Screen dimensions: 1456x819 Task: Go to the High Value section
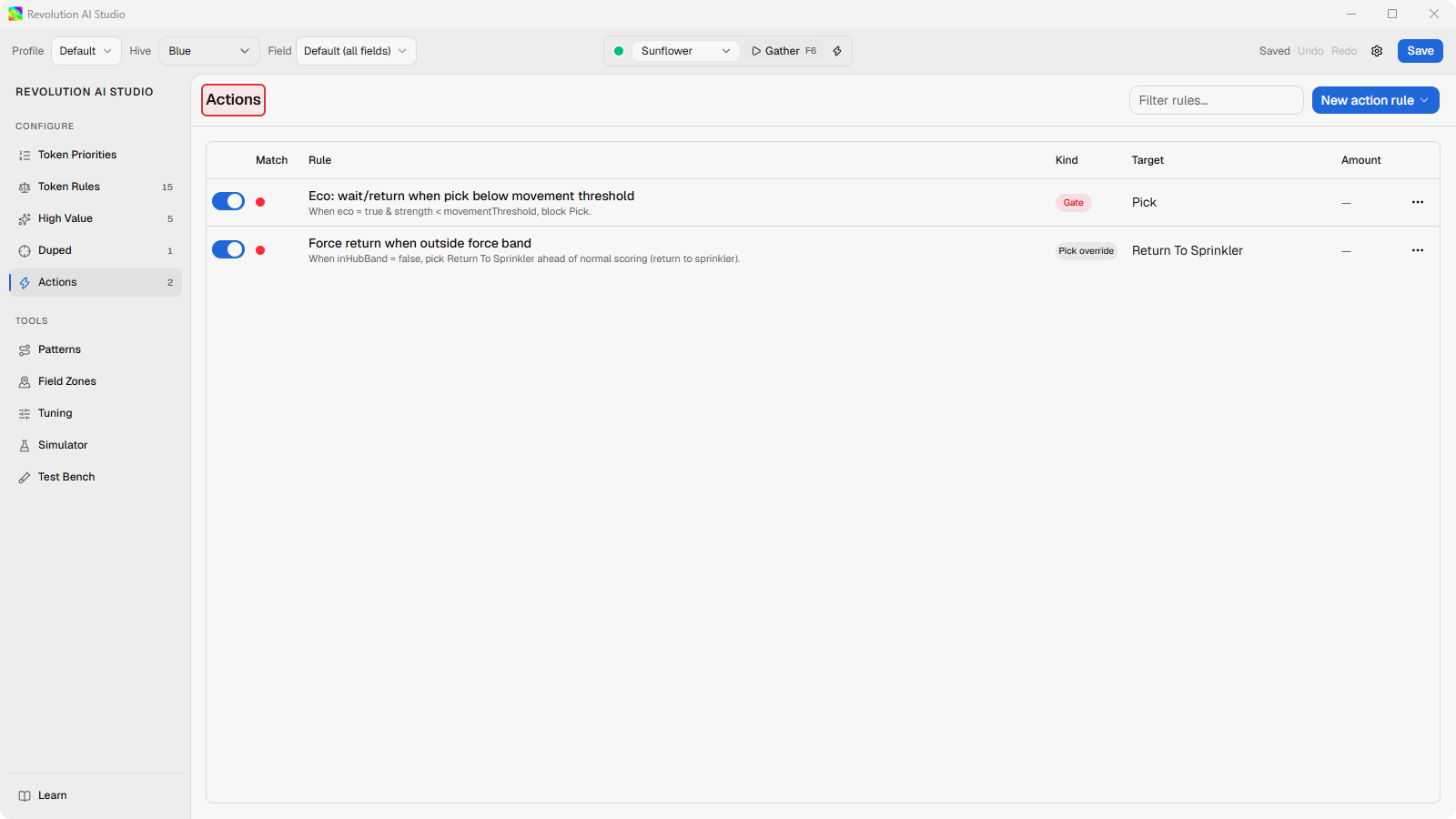[96, 218]
